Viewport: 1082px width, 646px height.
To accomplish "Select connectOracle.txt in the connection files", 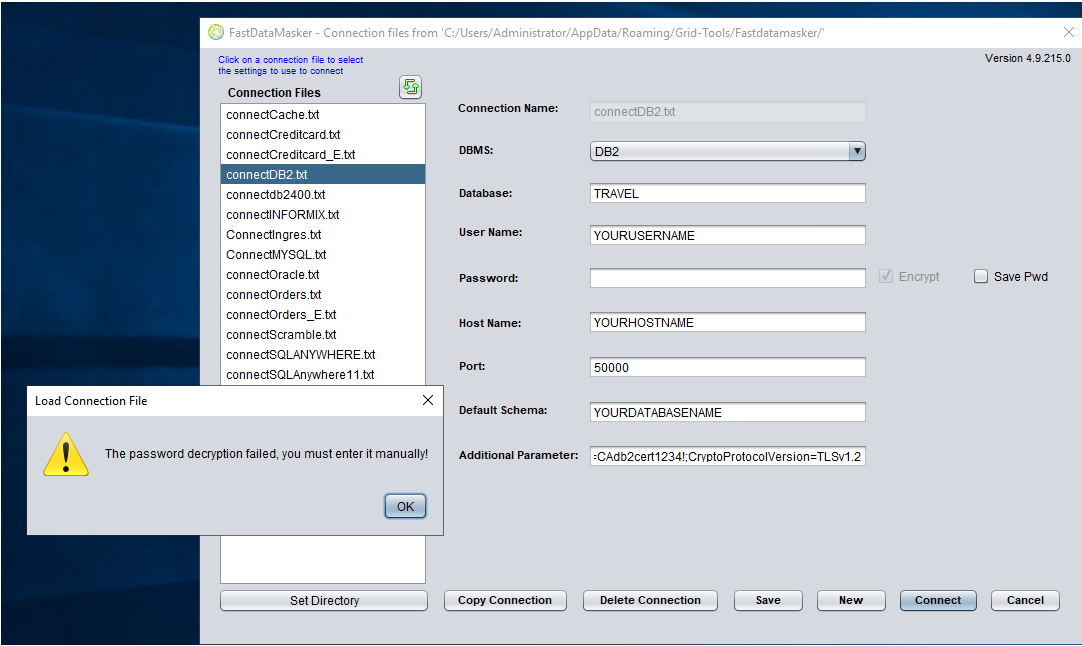I will [273, 275].
